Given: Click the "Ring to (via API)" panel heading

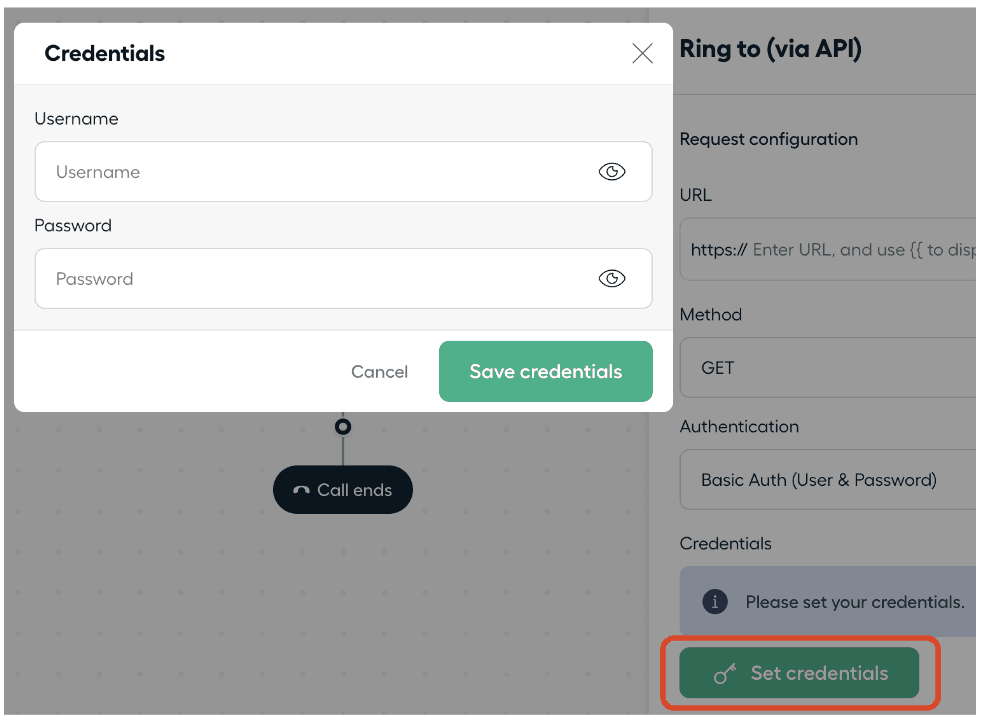Looking at the screenshot, I should [x=770, y=49].
